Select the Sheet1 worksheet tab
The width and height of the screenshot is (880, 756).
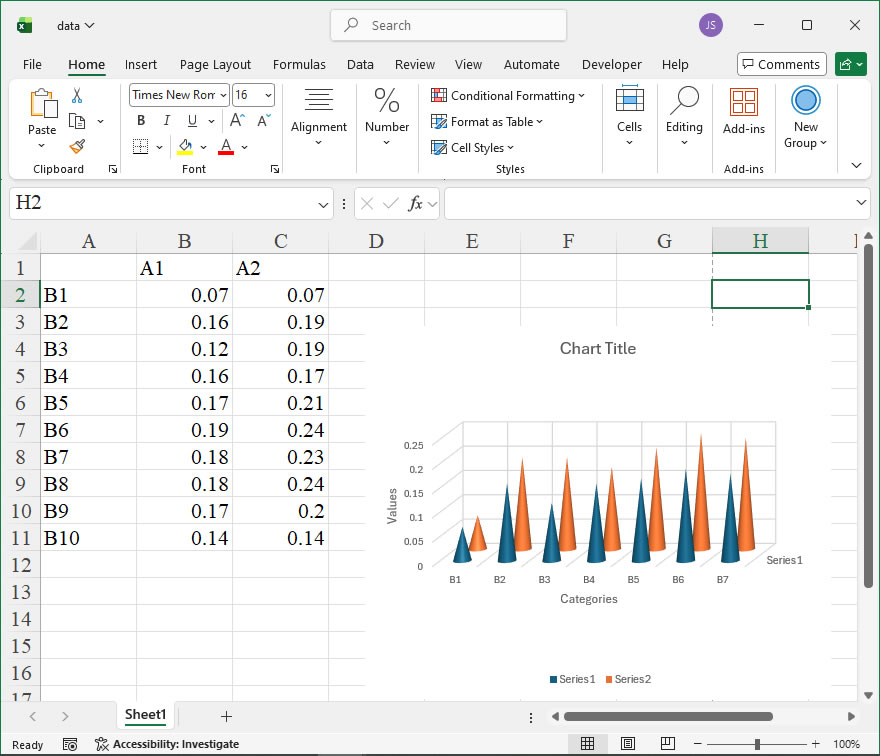pos(145,715)
